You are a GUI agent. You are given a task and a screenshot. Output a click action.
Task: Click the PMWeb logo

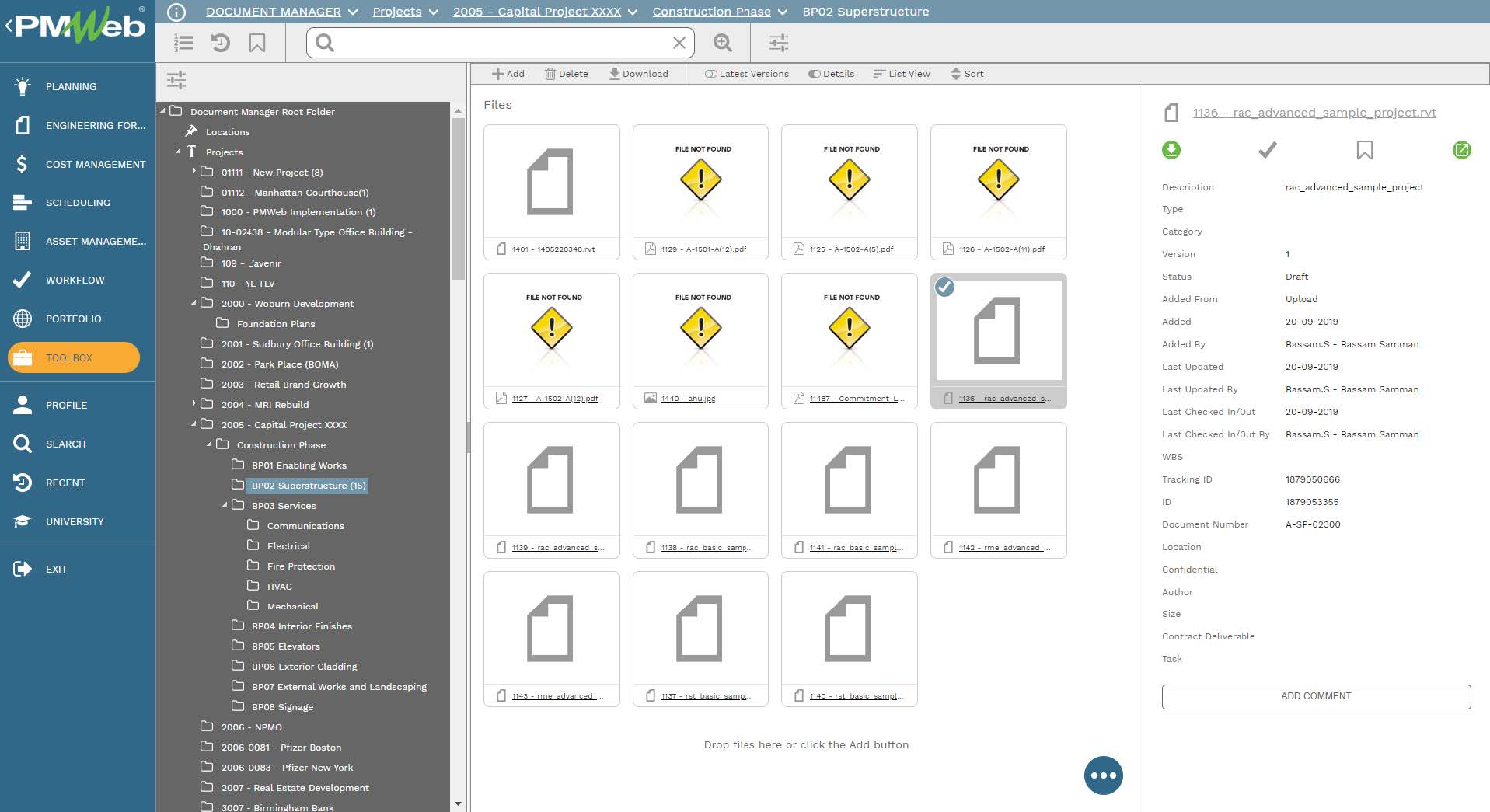[80, 25]
